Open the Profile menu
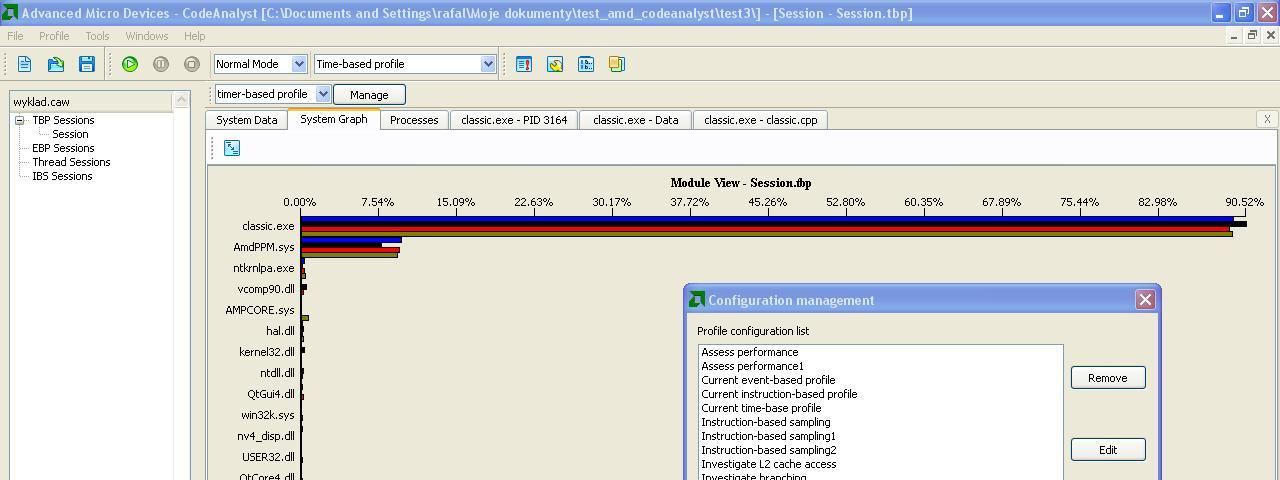The width and height of the screenshot is (1280, 480). point(54,36)
